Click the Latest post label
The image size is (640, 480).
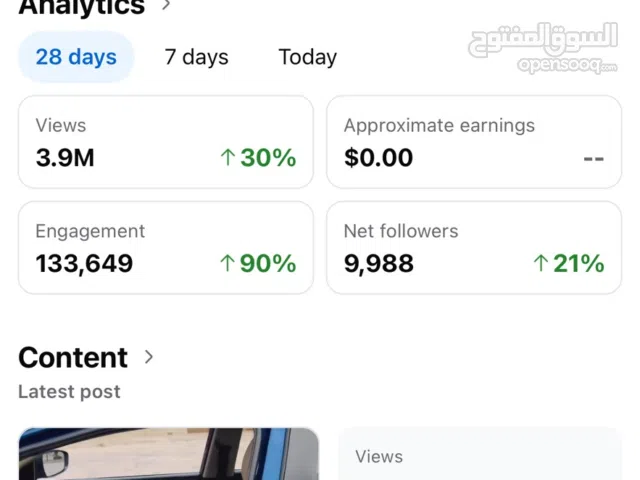click(69, 392)
